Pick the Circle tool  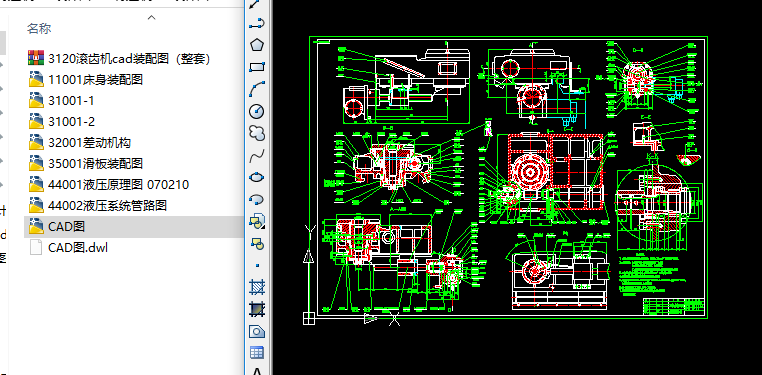257,111
